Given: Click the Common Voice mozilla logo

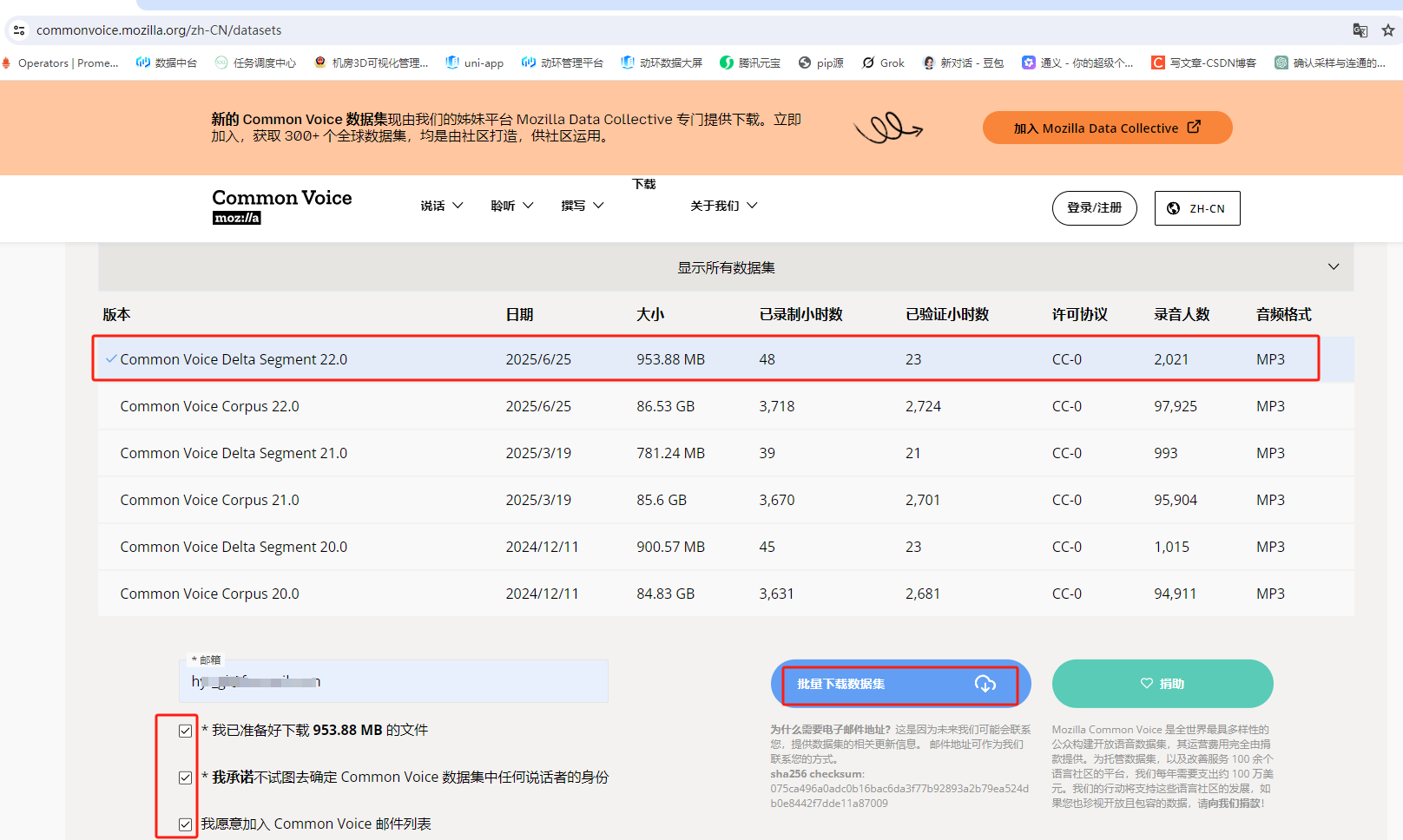Looking at the screenshot, I should click(282, 207).
